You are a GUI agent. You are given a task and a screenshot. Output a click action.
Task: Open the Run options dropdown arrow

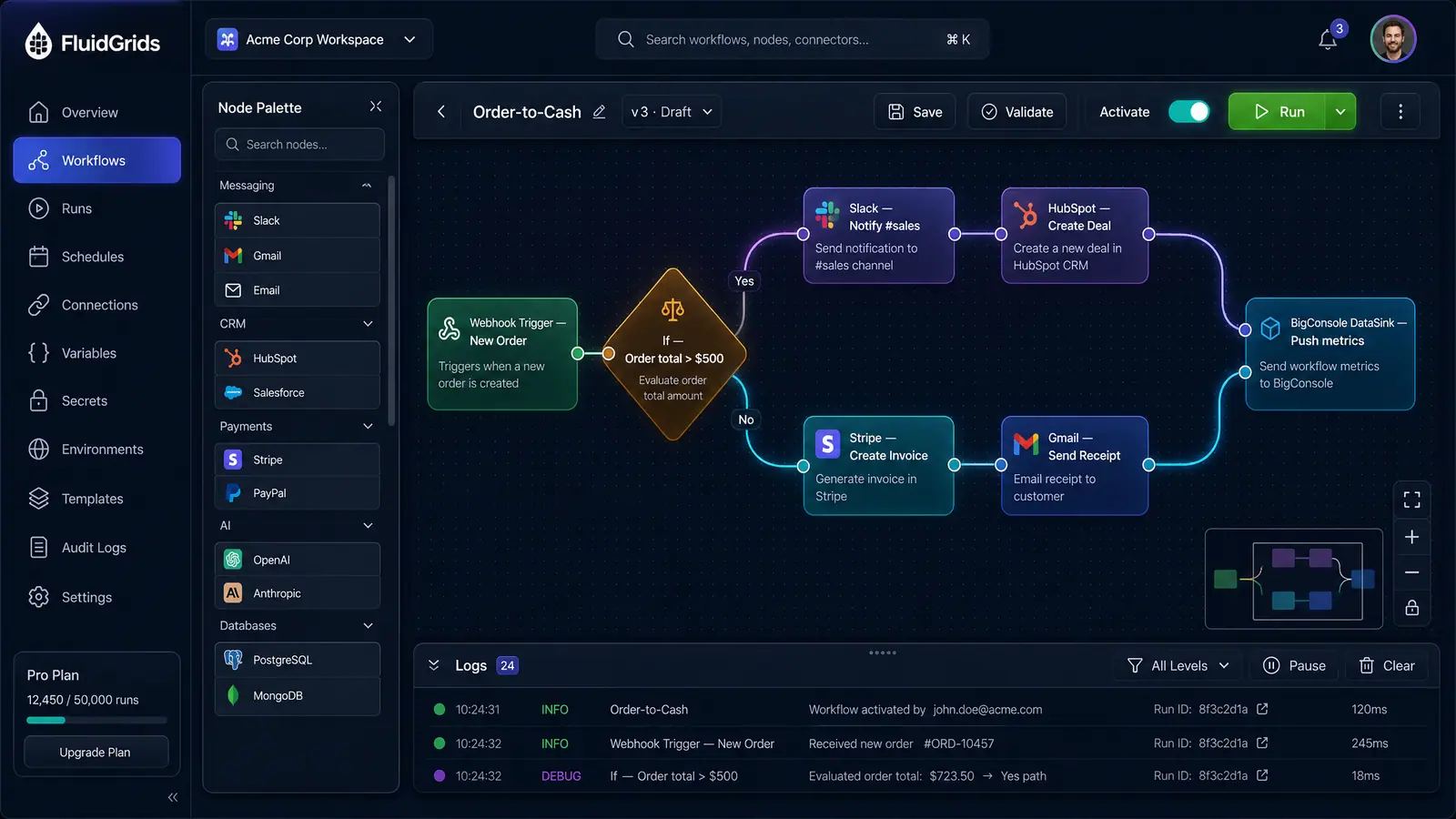1340,112
